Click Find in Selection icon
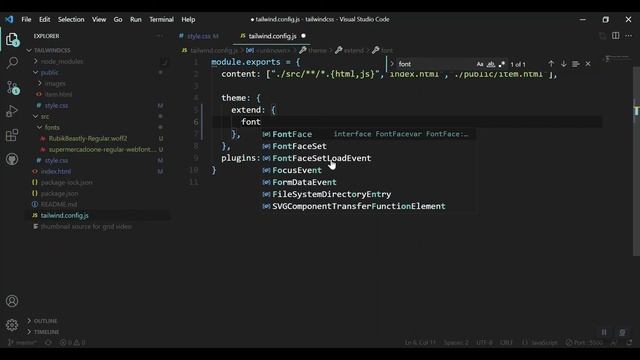This screenshot has width=640, height=360. [576, 64]
